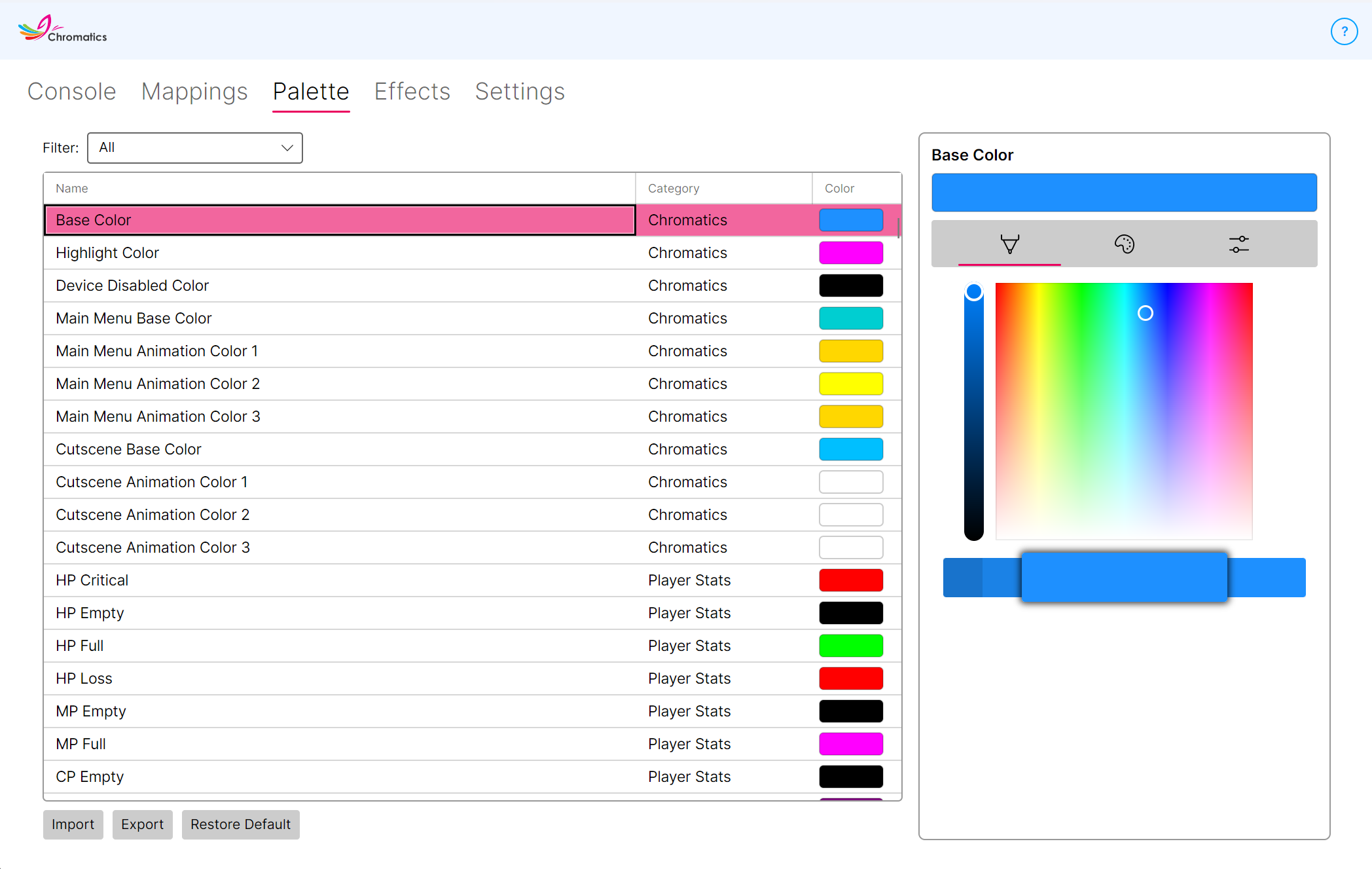Open the sliders adjustment tab icon

pos(1238,244)
